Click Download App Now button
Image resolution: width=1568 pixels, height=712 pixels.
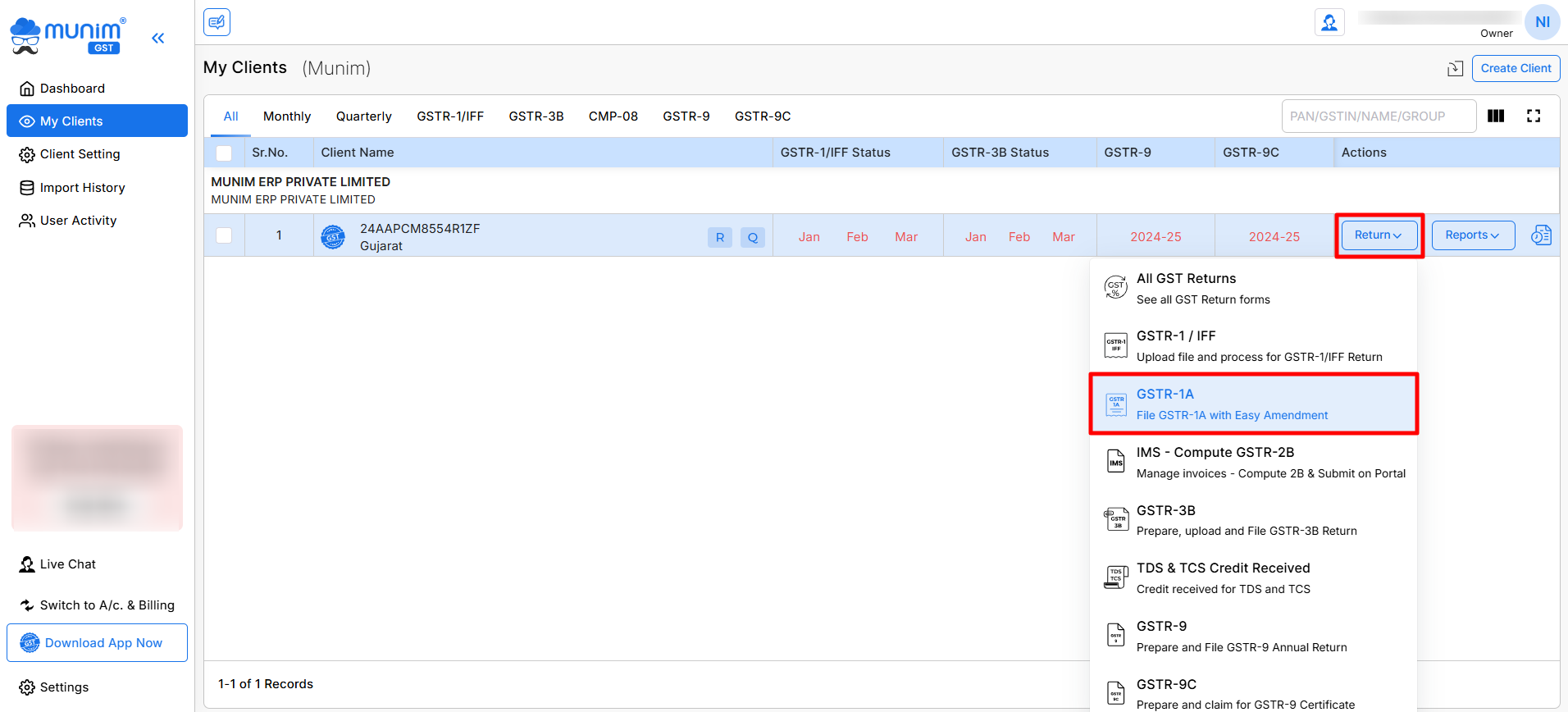97,643
